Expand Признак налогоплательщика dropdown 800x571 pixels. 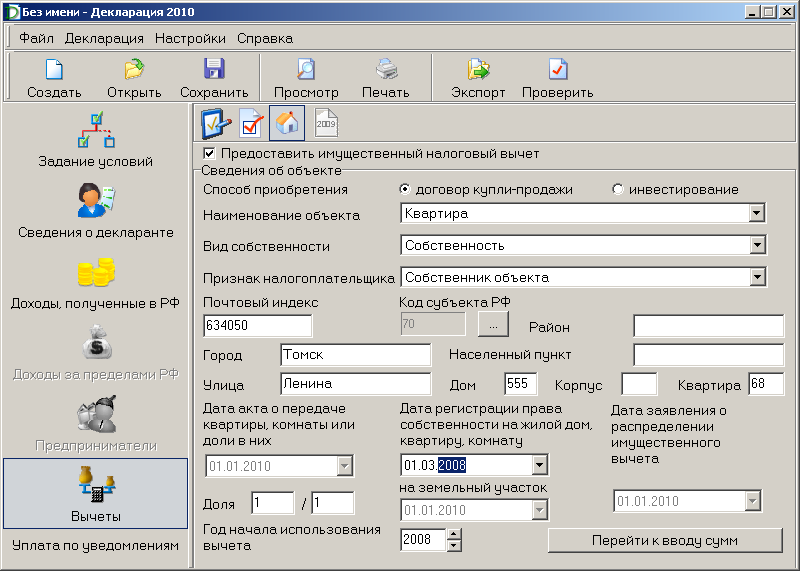tap(757, 277)
